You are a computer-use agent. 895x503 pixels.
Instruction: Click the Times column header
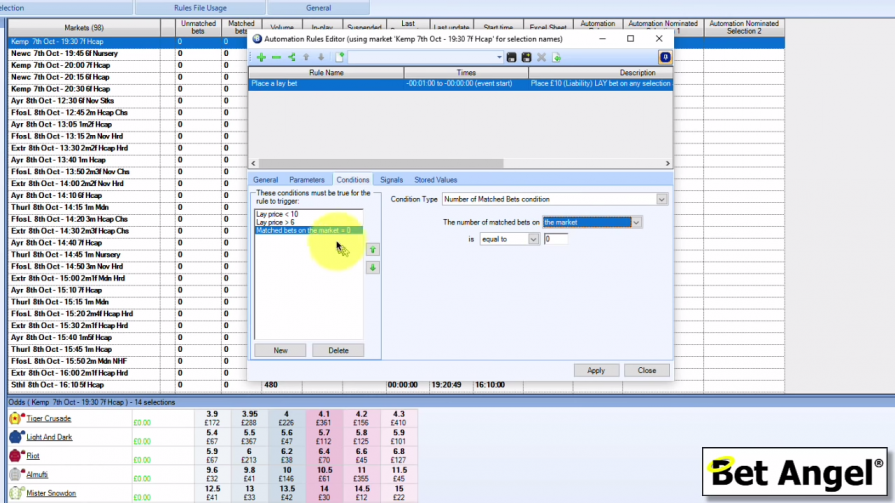[466, 73]
